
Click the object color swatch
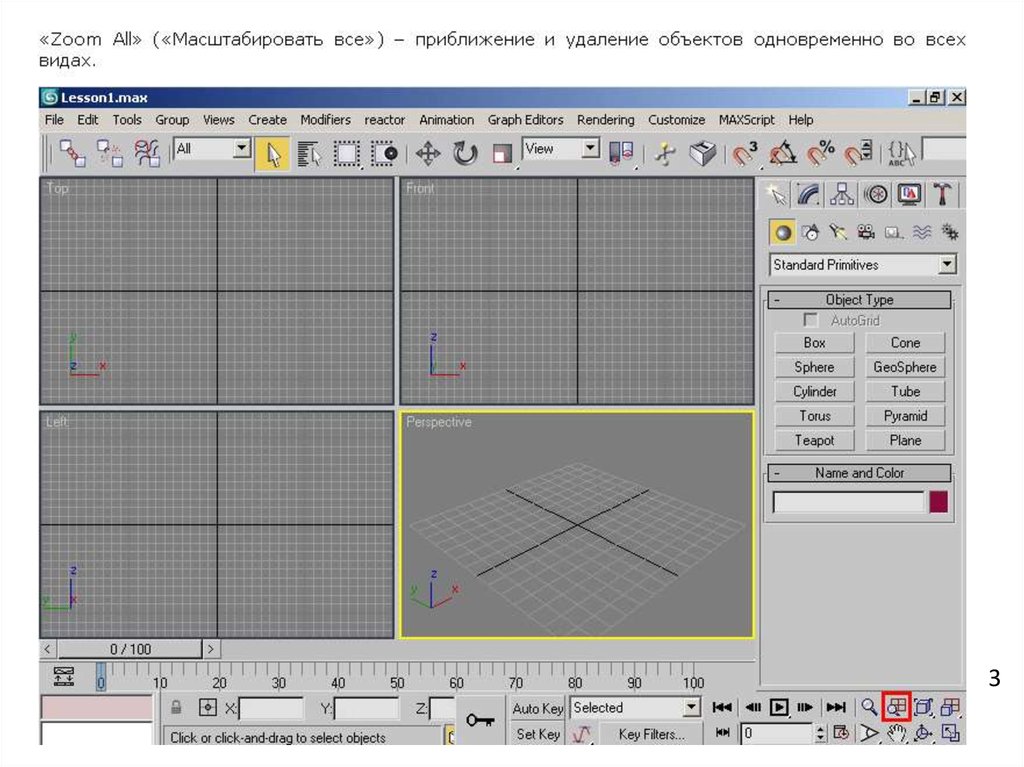point(938,502)
